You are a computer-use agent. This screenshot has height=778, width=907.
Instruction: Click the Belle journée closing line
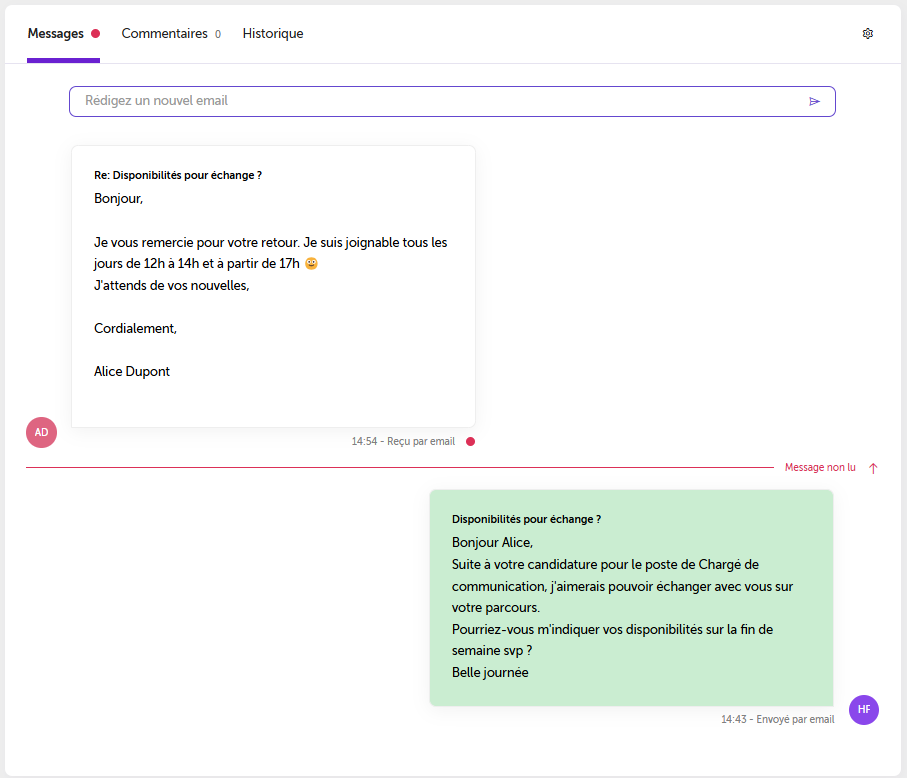490,673
